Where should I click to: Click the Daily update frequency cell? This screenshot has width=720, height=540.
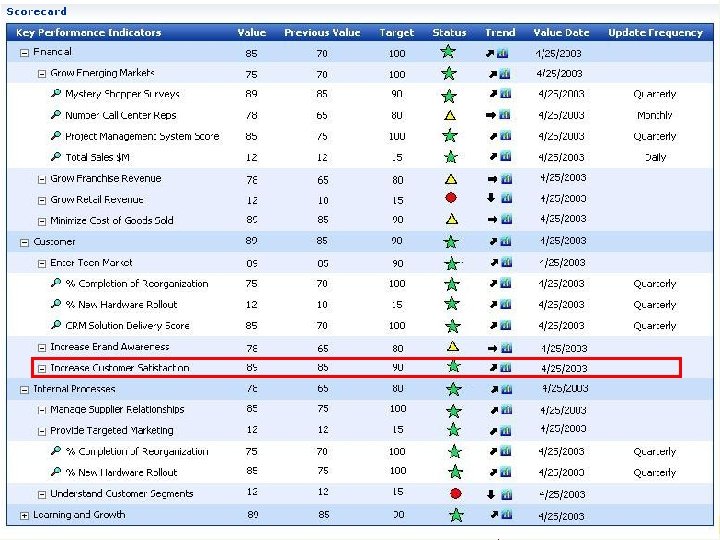(x=655, y=157)
